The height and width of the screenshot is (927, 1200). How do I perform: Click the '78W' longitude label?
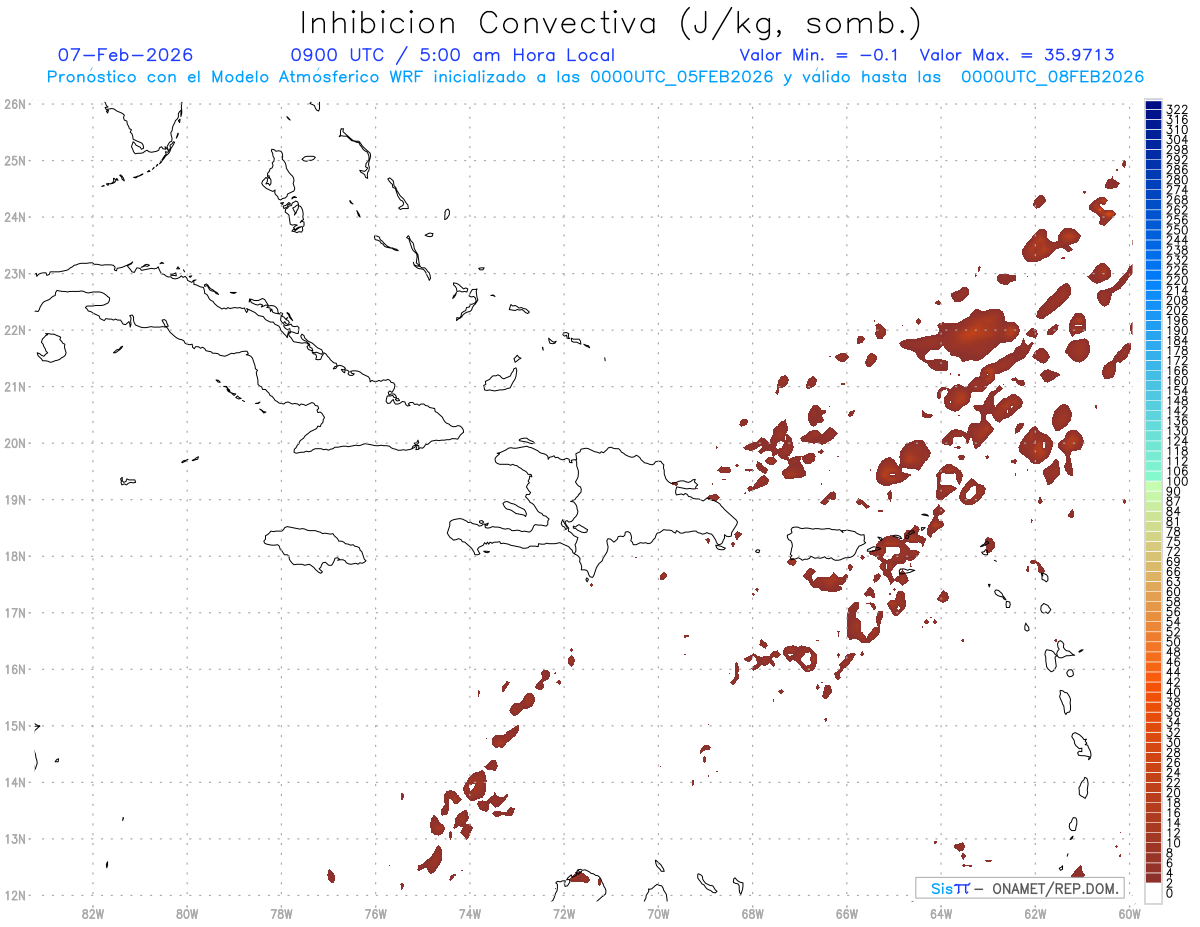[x=281, y=912]
